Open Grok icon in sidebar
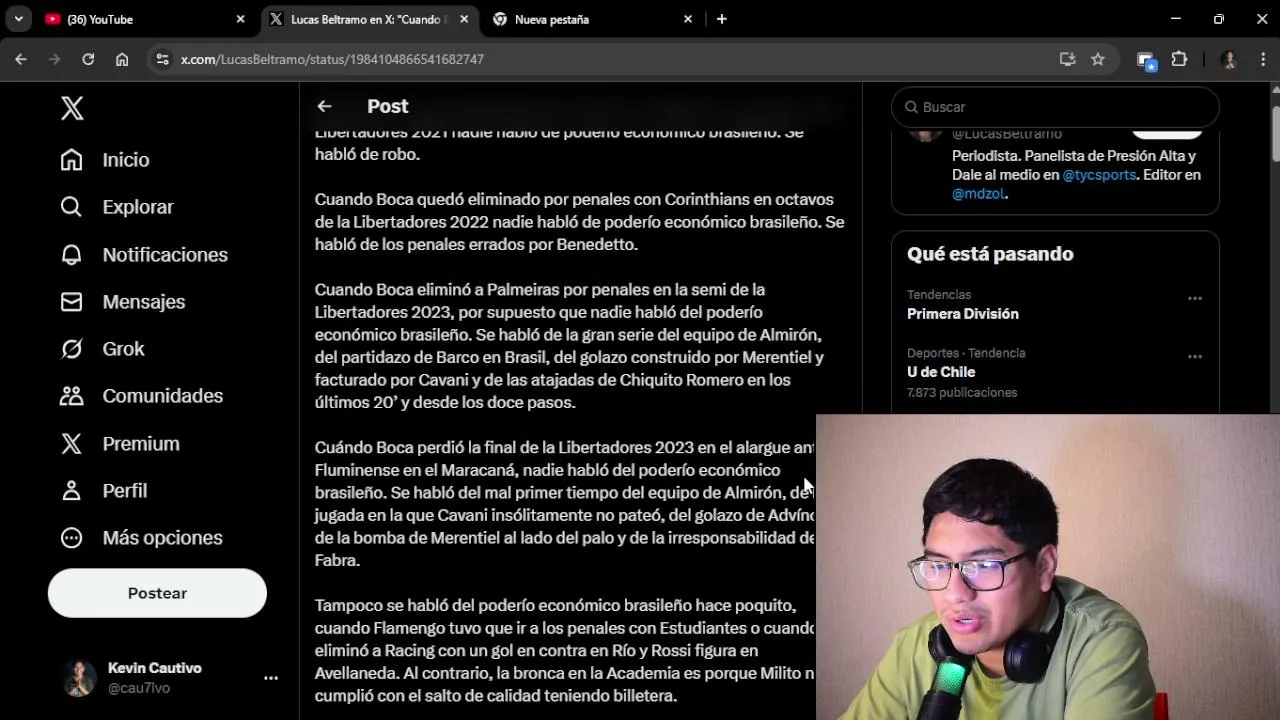 click(71, 348)
